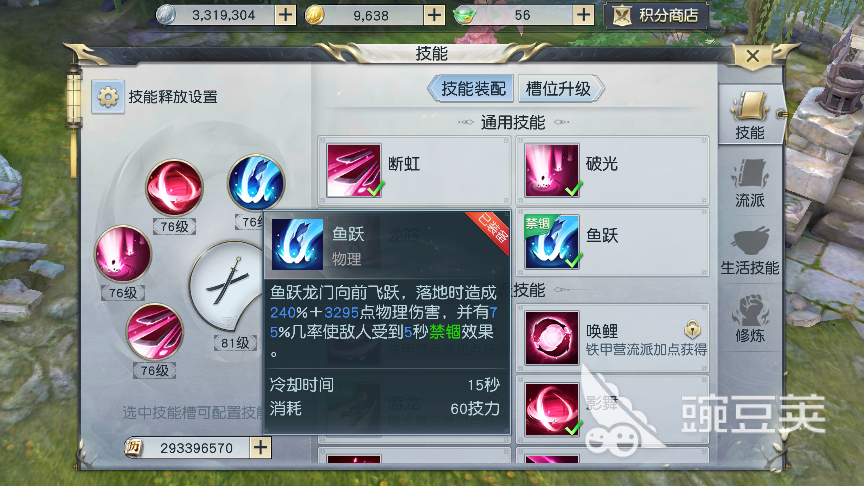Tap the locked 唤鲤 skill icon
This screenshot has height=486, width=864.
coord(552,338)
